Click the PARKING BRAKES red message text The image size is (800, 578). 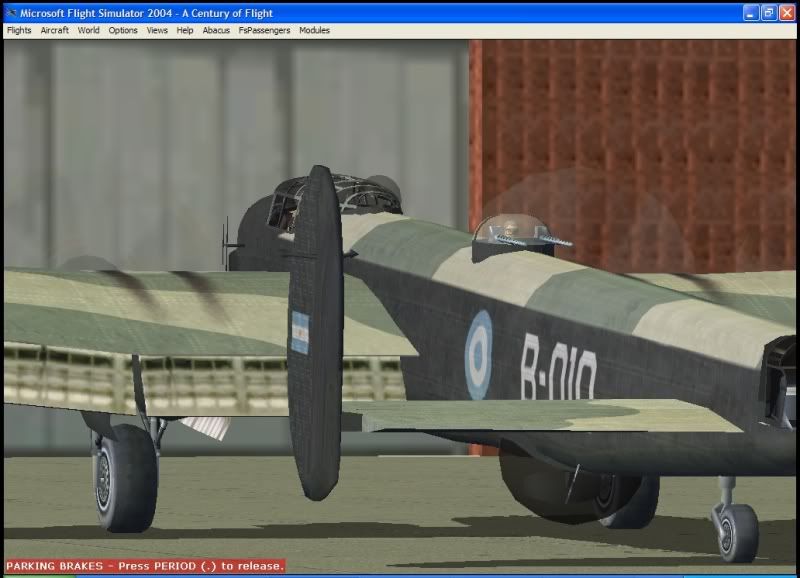click(x=145, y=566)
